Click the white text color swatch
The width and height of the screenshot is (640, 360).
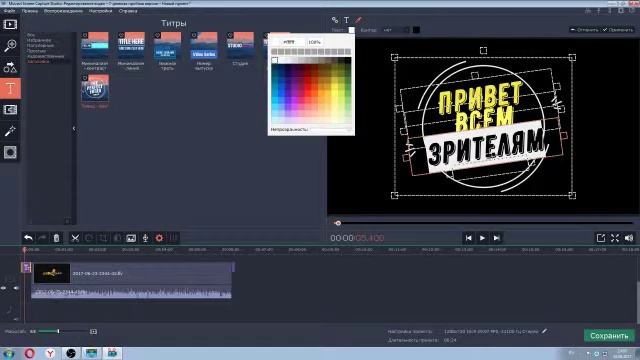[x=351, y=30]
